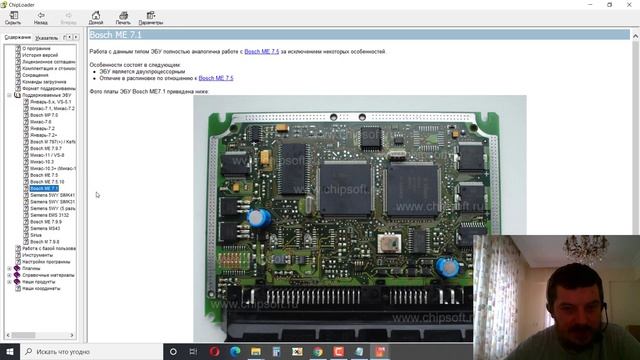The image size is (640, 360).
Task: Click the Вперед (Forward) toolbar arrow
Action: pos(68,18)
